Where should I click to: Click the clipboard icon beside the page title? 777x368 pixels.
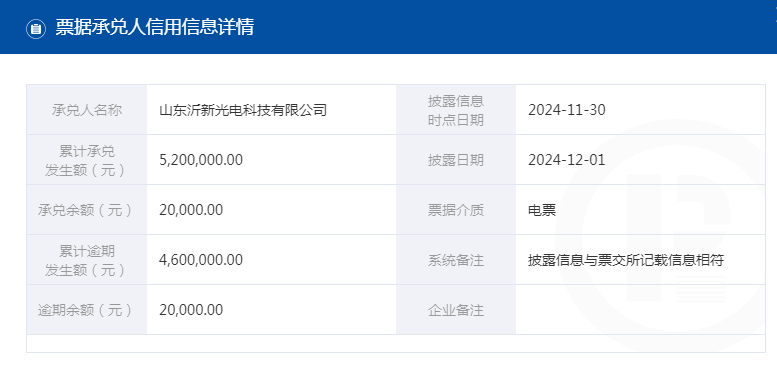point(36,28)
